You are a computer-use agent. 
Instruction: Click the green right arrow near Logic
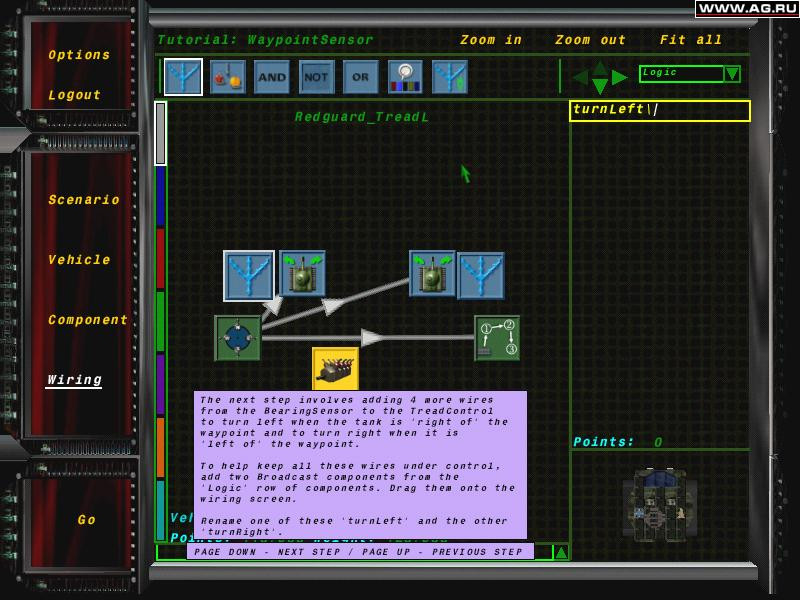pos(619,78)
